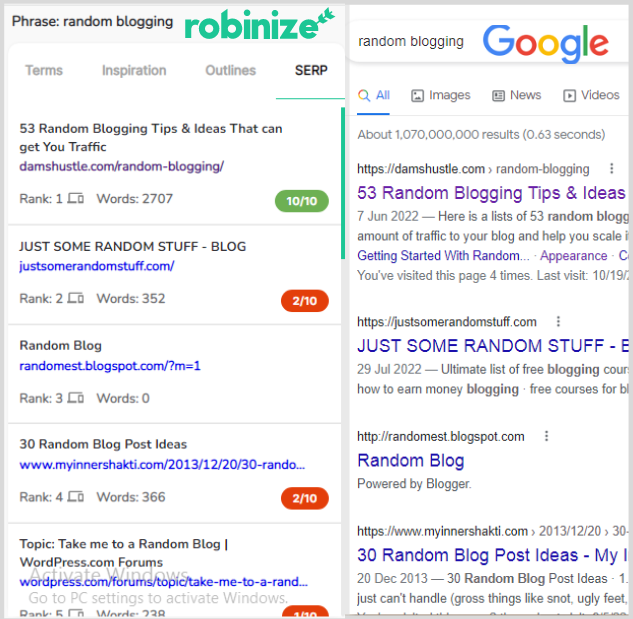633x619 pixels.
Task: Click the About 1,070,000,000 results text
Action: coord(481,134)
